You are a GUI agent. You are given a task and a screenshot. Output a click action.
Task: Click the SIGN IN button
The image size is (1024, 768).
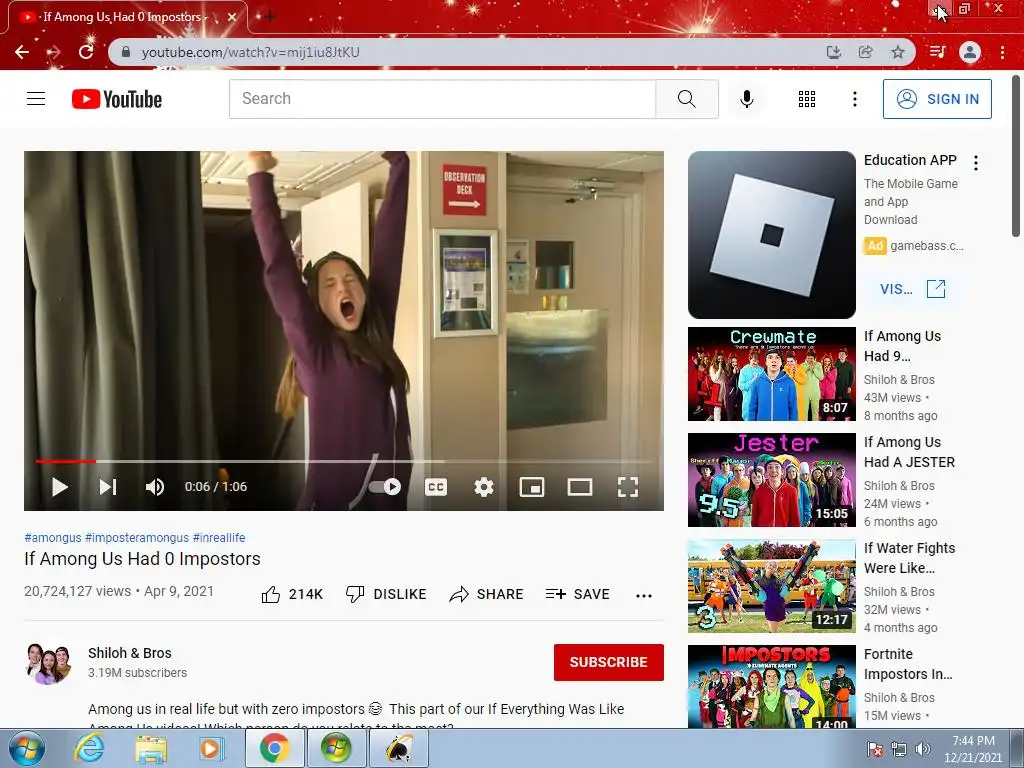pyautogui.click(x=937, y=99)
